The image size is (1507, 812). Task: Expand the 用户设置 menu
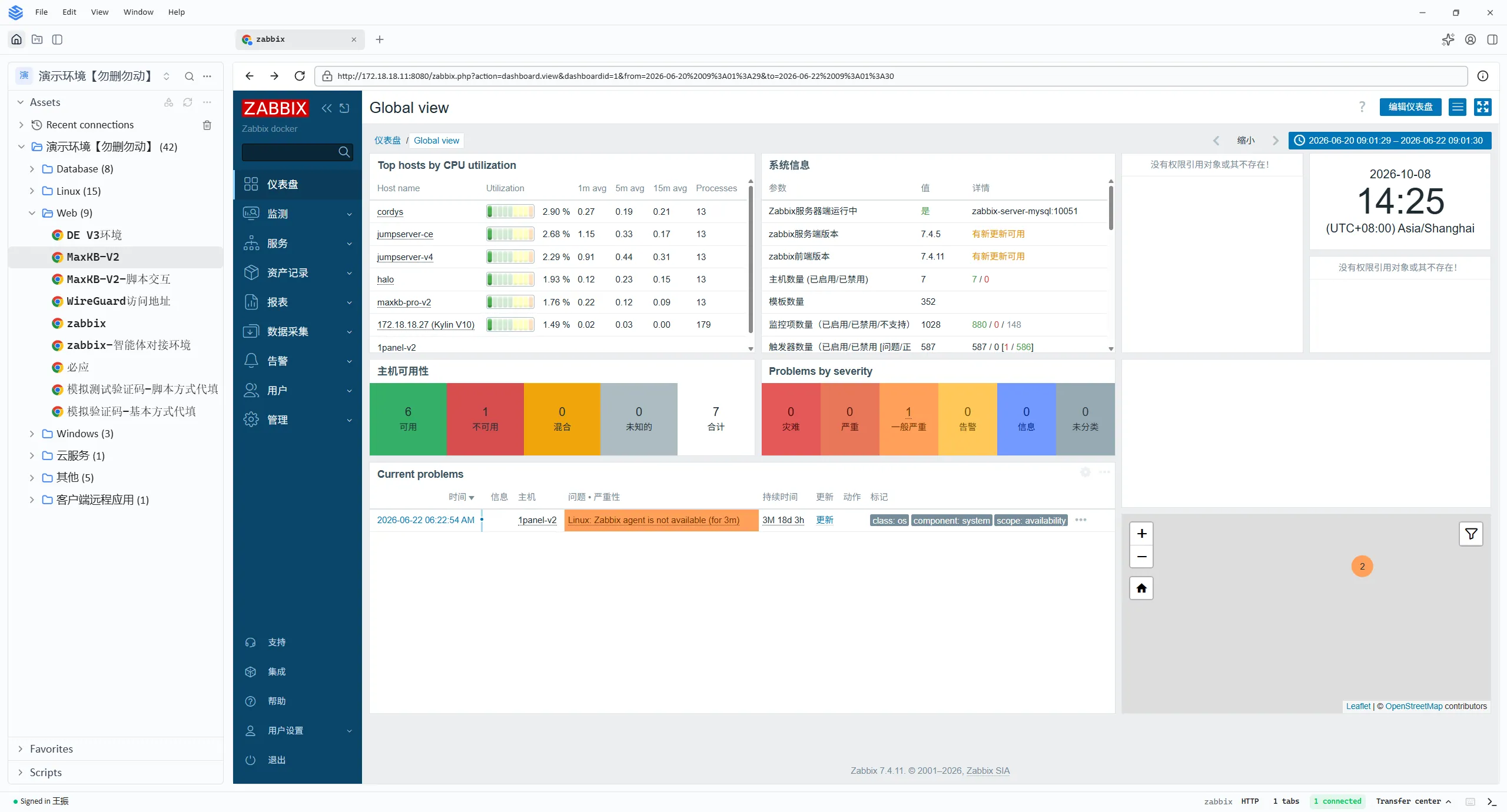(297, 731)
